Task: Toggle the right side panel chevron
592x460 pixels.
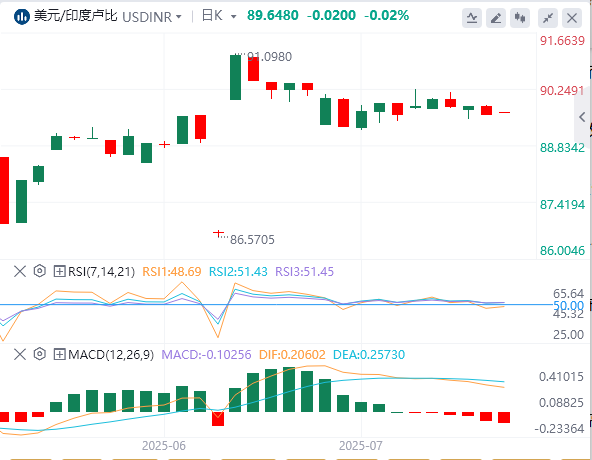Action: 582,117
